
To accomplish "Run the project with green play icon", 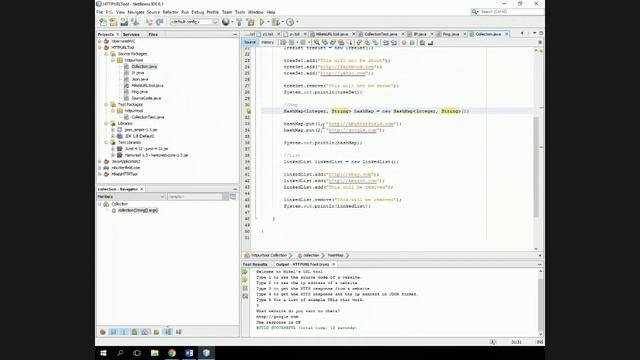I will click(262, 22).
